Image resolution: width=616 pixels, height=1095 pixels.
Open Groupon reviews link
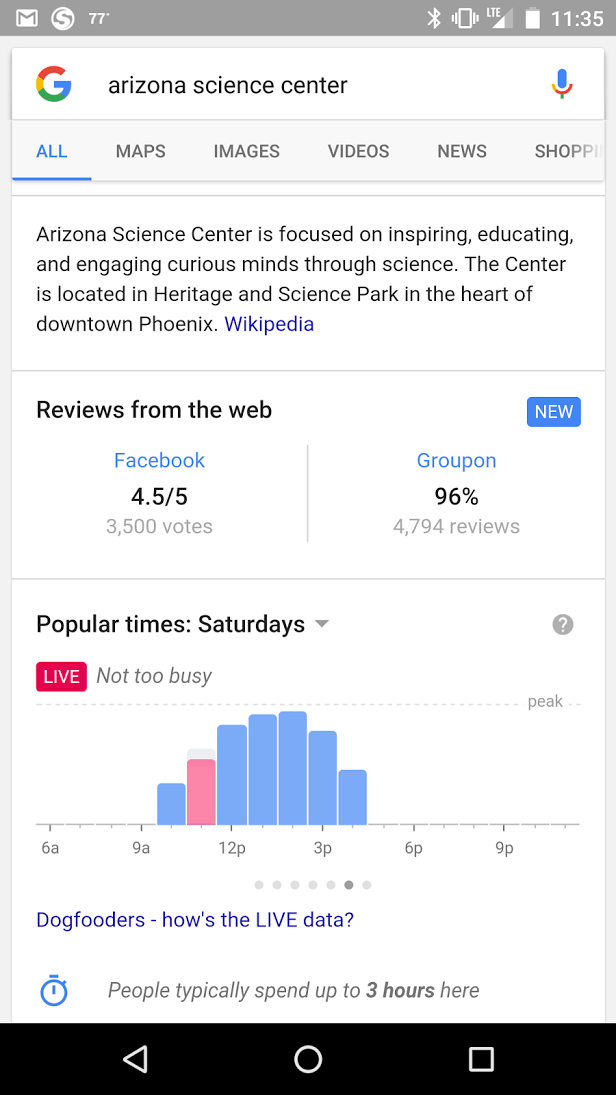pyautogui.click(x=456, y=461)
